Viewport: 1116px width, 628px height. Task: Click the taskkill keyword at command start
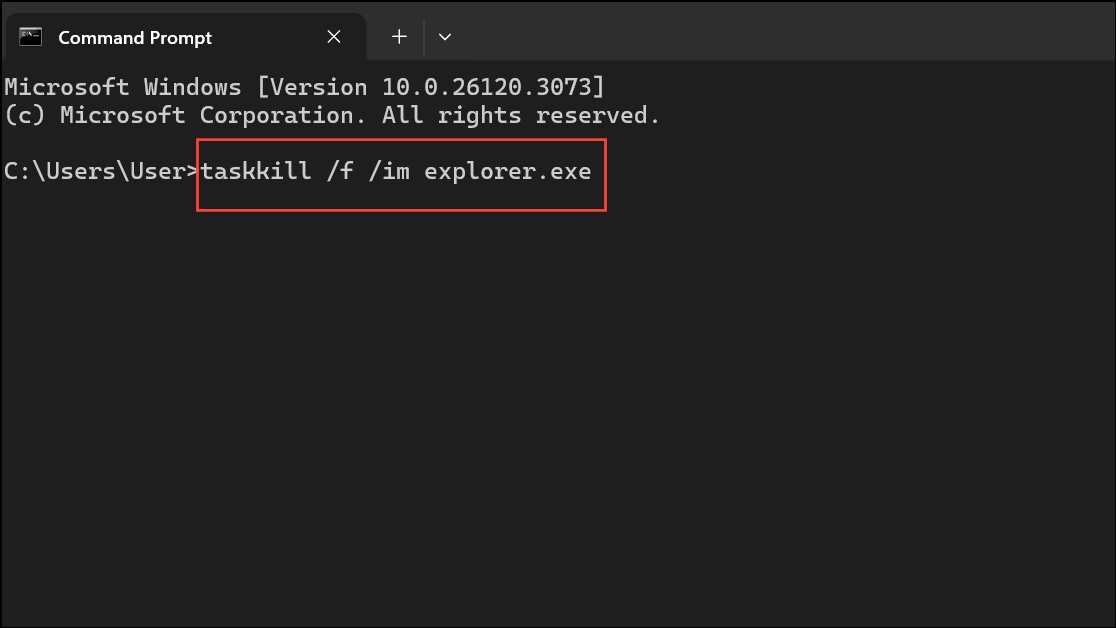coord(254,171)
